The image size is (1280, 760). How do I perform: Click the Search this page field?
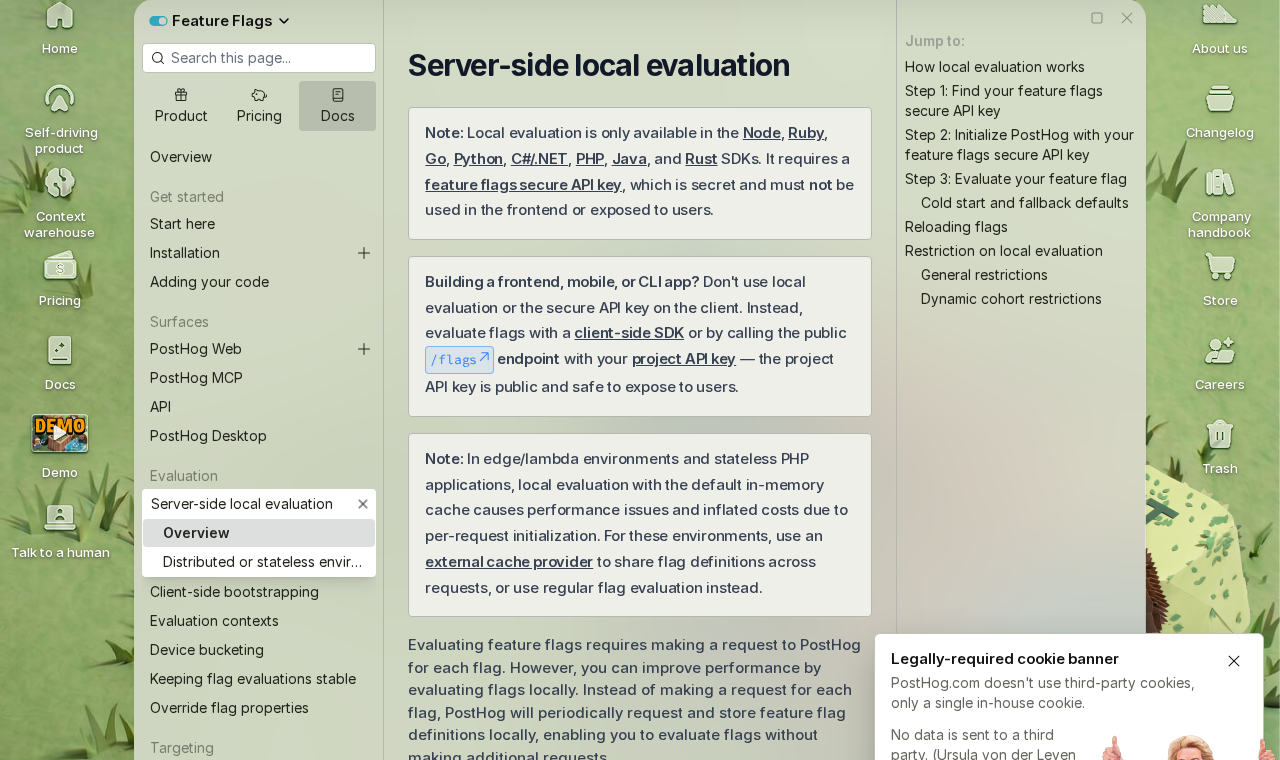tap(259, 58)
